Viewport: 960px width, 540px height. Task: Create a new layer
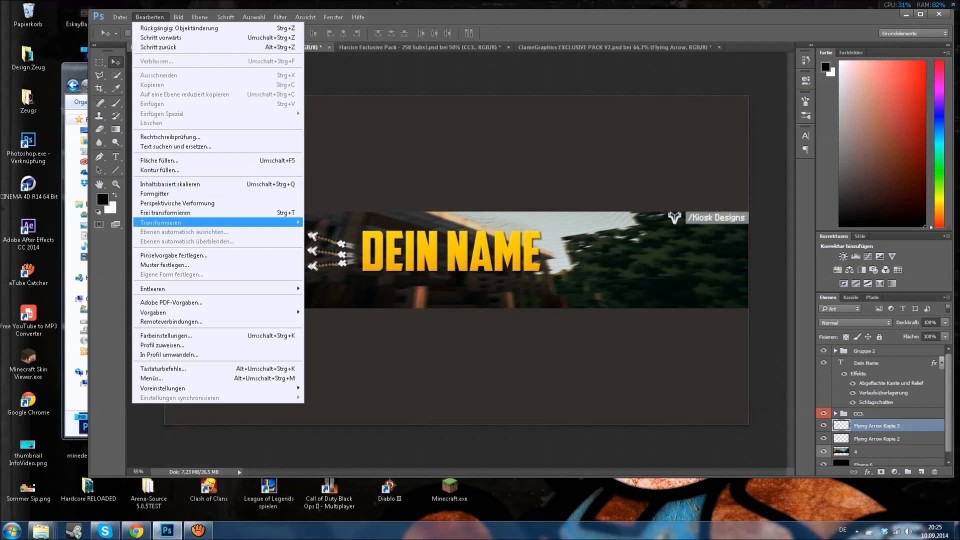coord(921,472)
